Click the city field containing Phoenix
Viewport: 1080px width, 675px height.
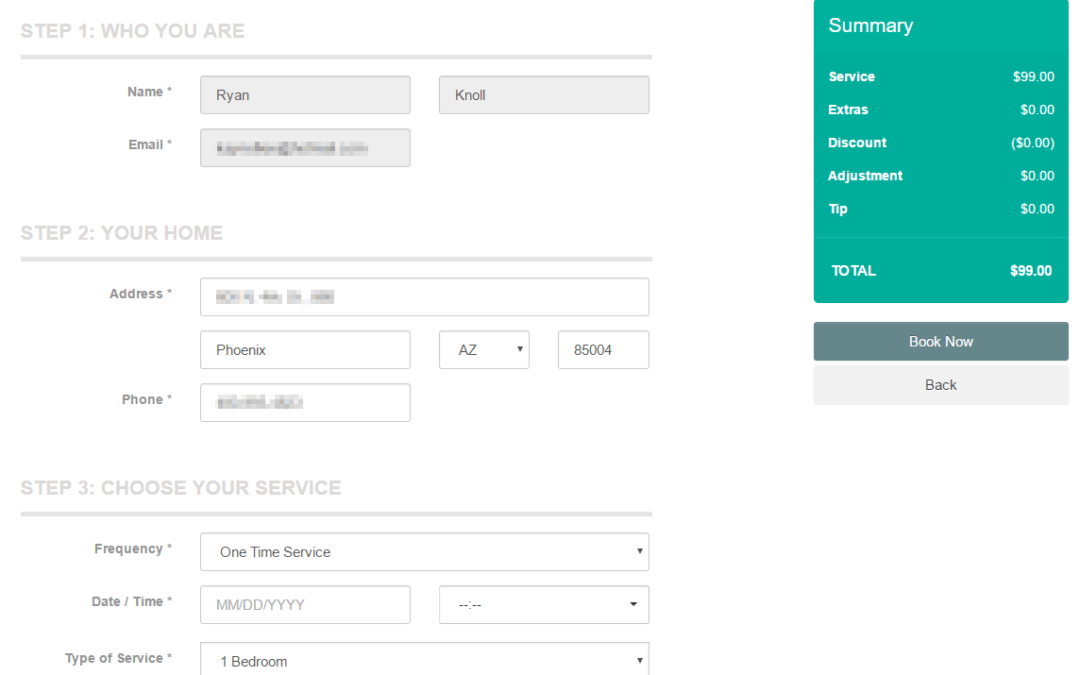tap(305, 349)
